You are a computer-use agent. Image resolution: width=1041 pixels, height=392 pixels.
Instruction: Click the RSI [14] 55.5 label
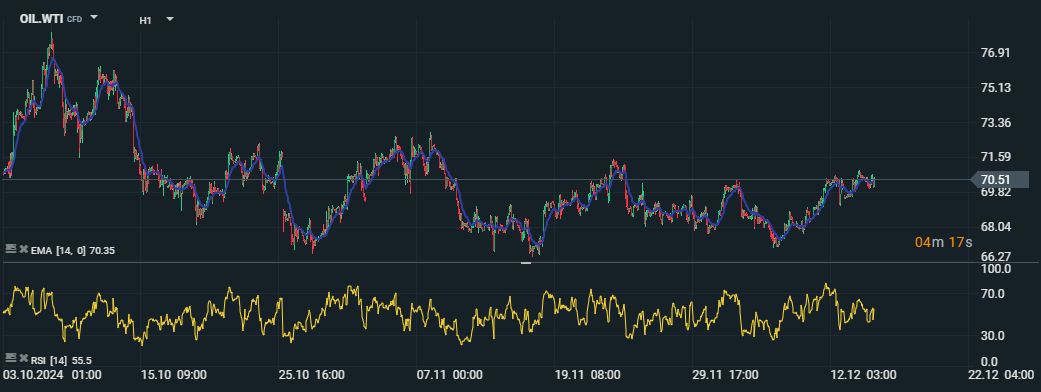click(61, 360)
